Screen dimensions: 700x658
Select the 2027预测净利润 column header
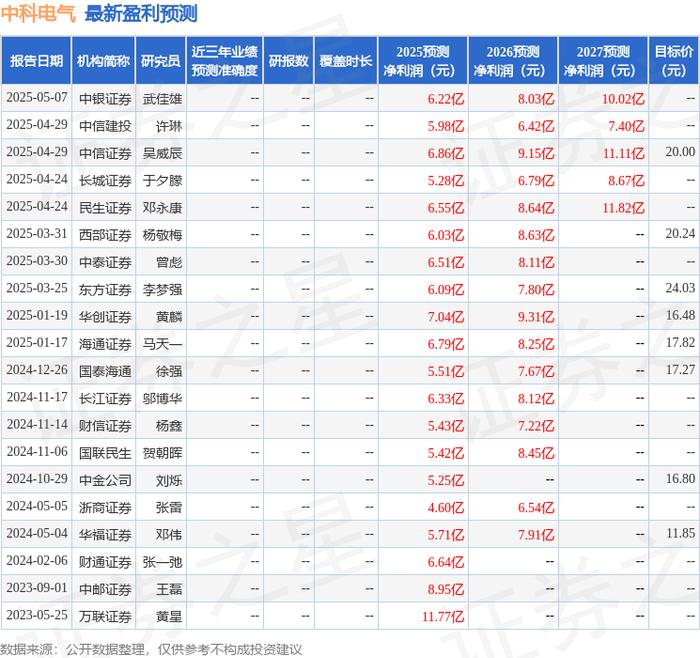(x=603, y=61)
